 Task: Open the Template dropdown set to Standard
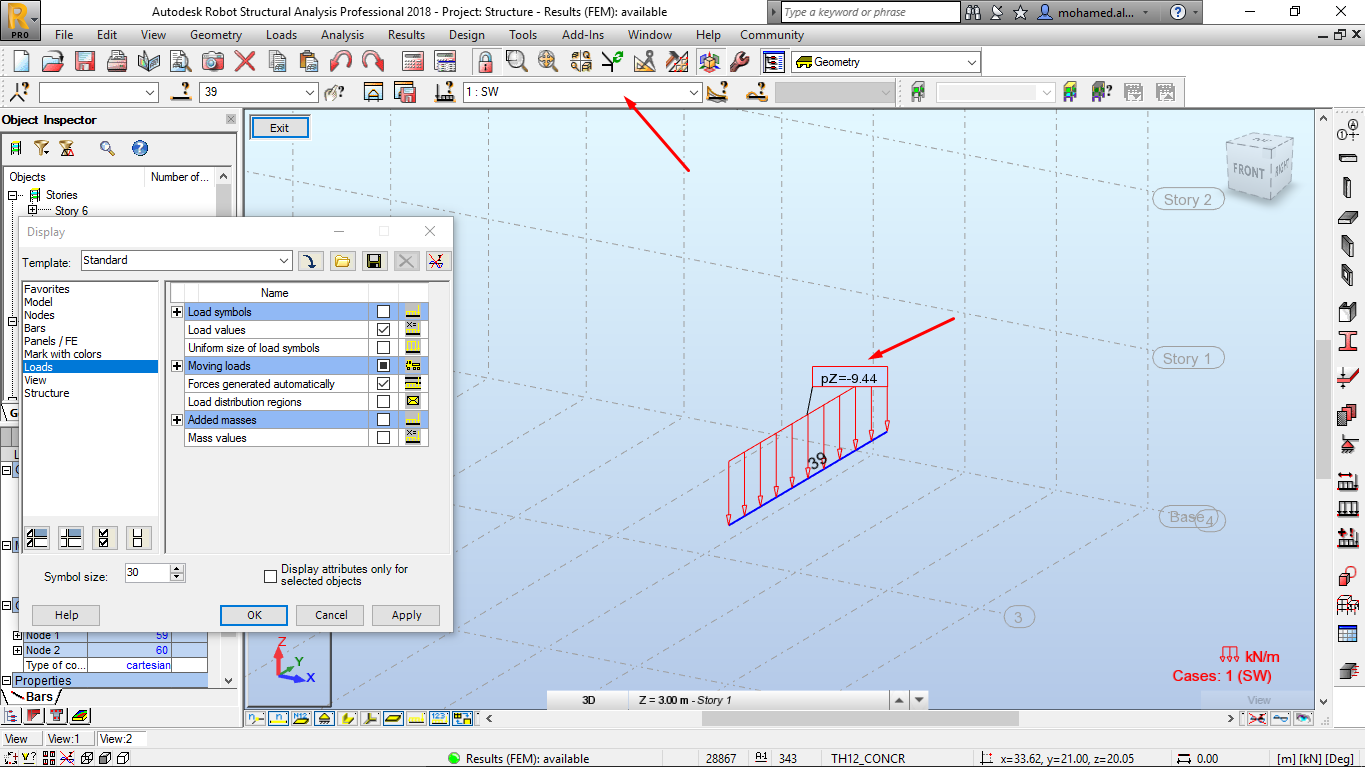point(284,261)
